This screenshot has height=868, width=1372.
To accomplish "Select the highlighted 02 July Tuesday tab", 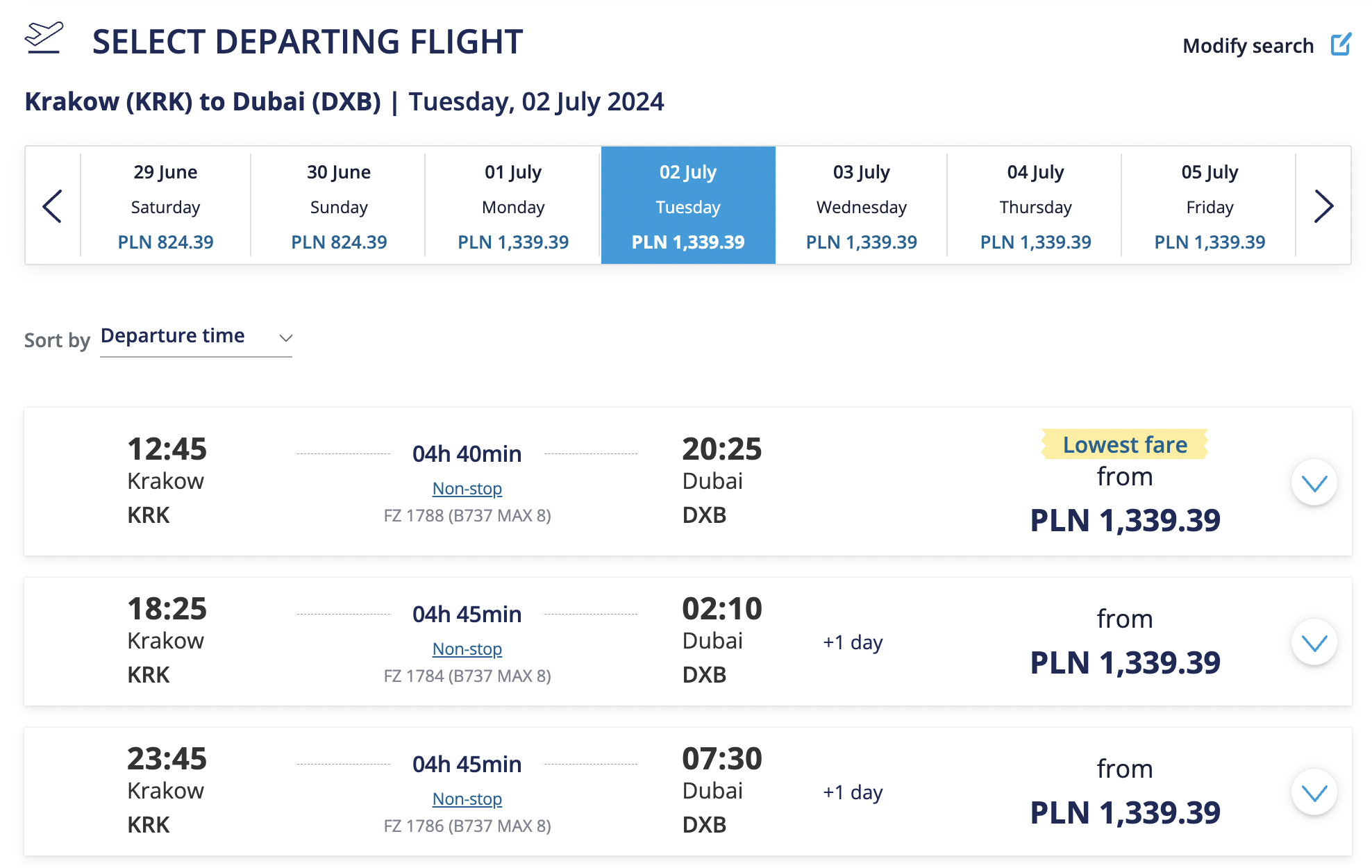I will (688, 206).
